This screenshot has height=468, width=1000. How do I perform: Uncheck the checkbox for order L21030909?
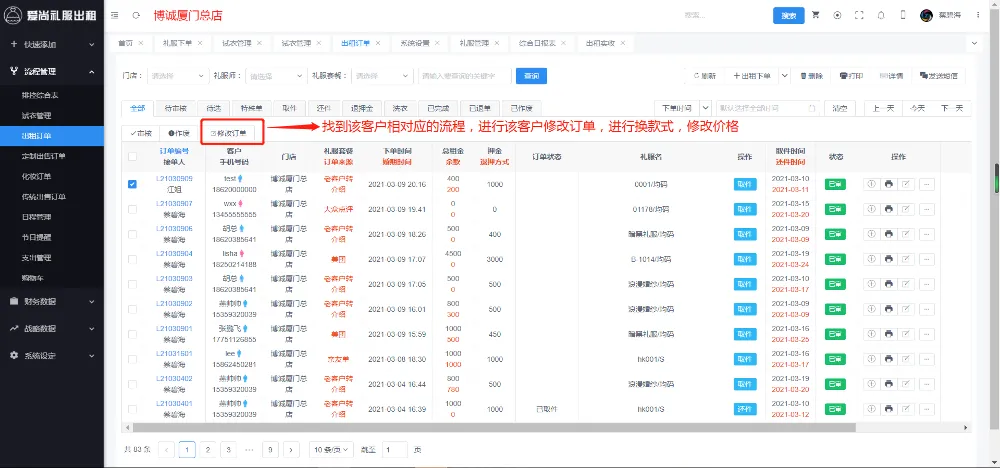pyautogui.click(x=133, y=184)
